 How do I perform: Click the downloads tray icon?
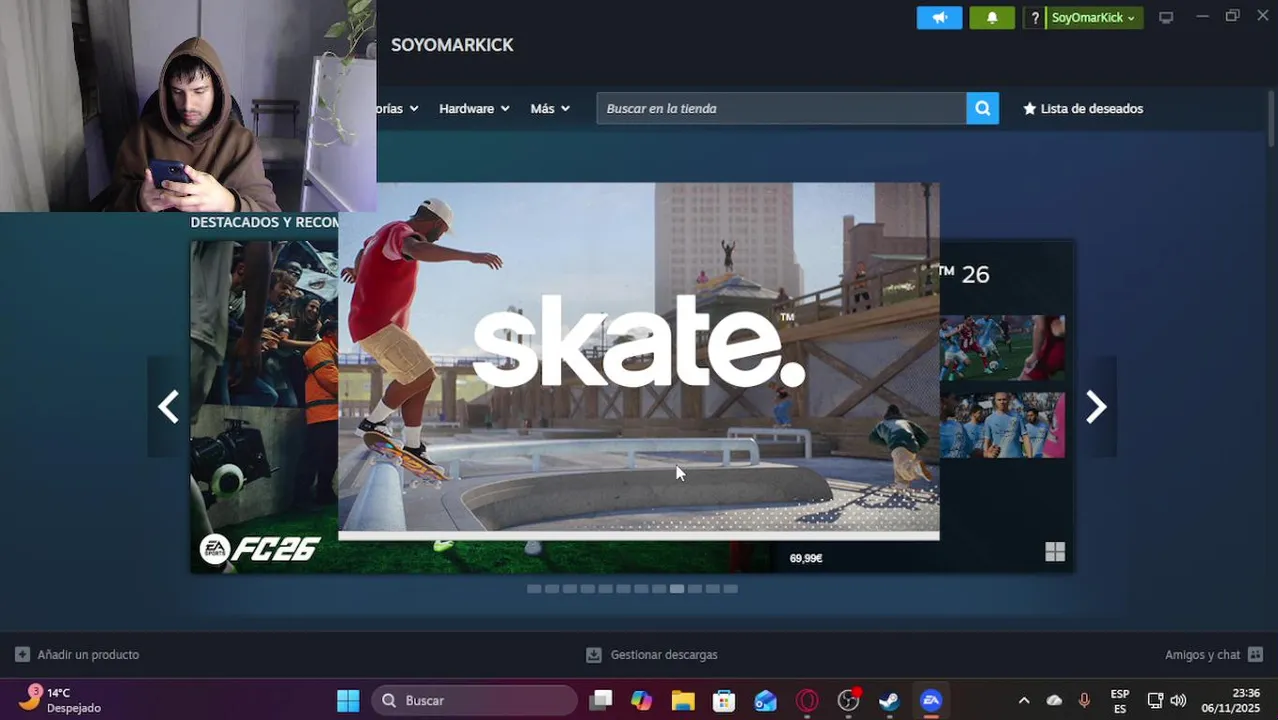pos(594,655)
